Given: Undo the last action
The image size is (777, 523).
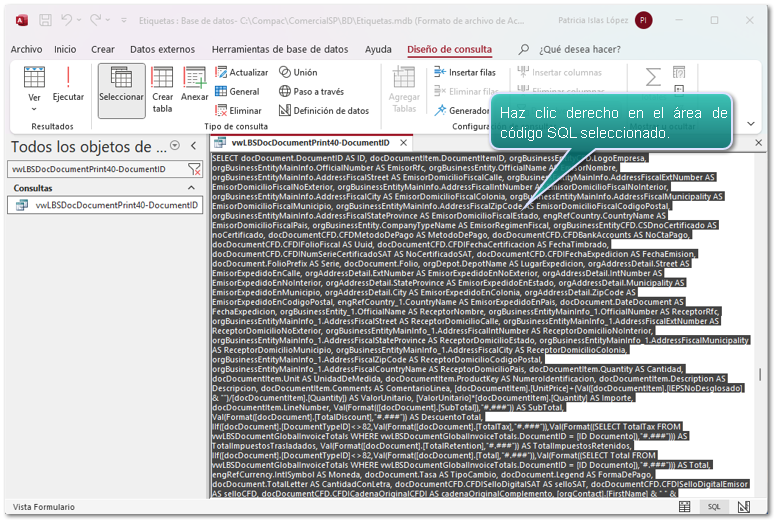Looking at the screenshot, I should coord(66,20).
